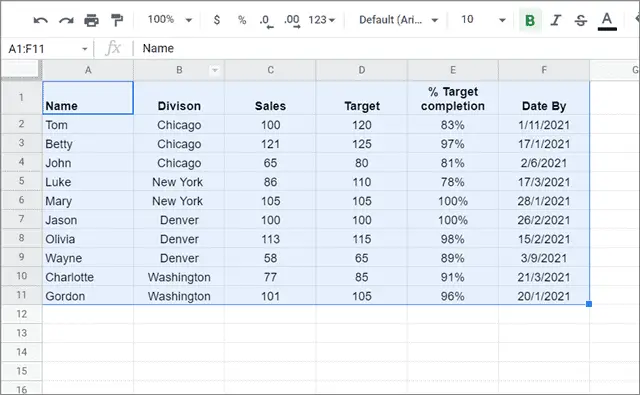Select the cell containing Mary
This screenshot has width=640, height=395.
(88, 201)
